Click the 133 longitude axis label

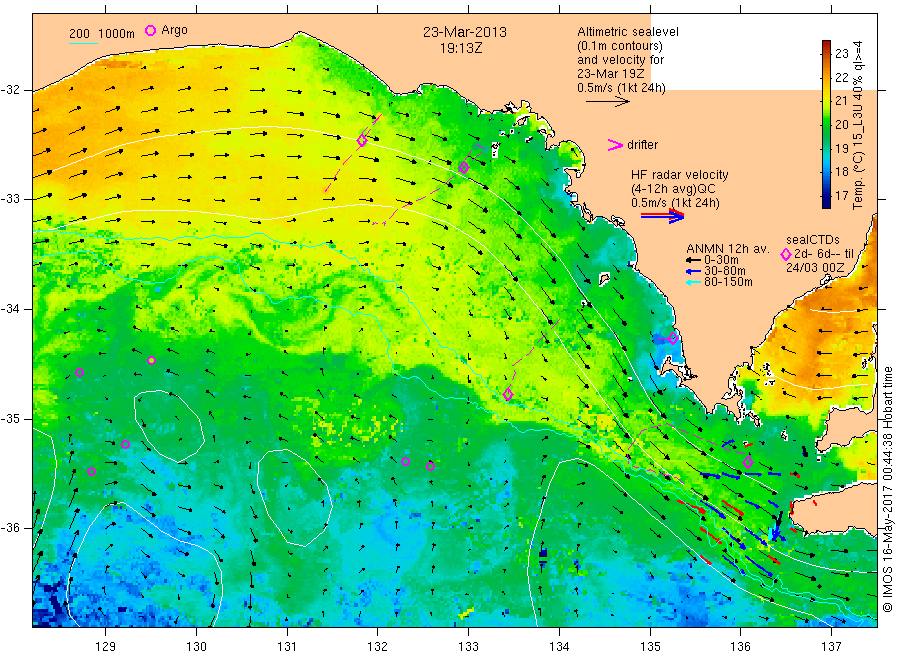tap(468, 647)
